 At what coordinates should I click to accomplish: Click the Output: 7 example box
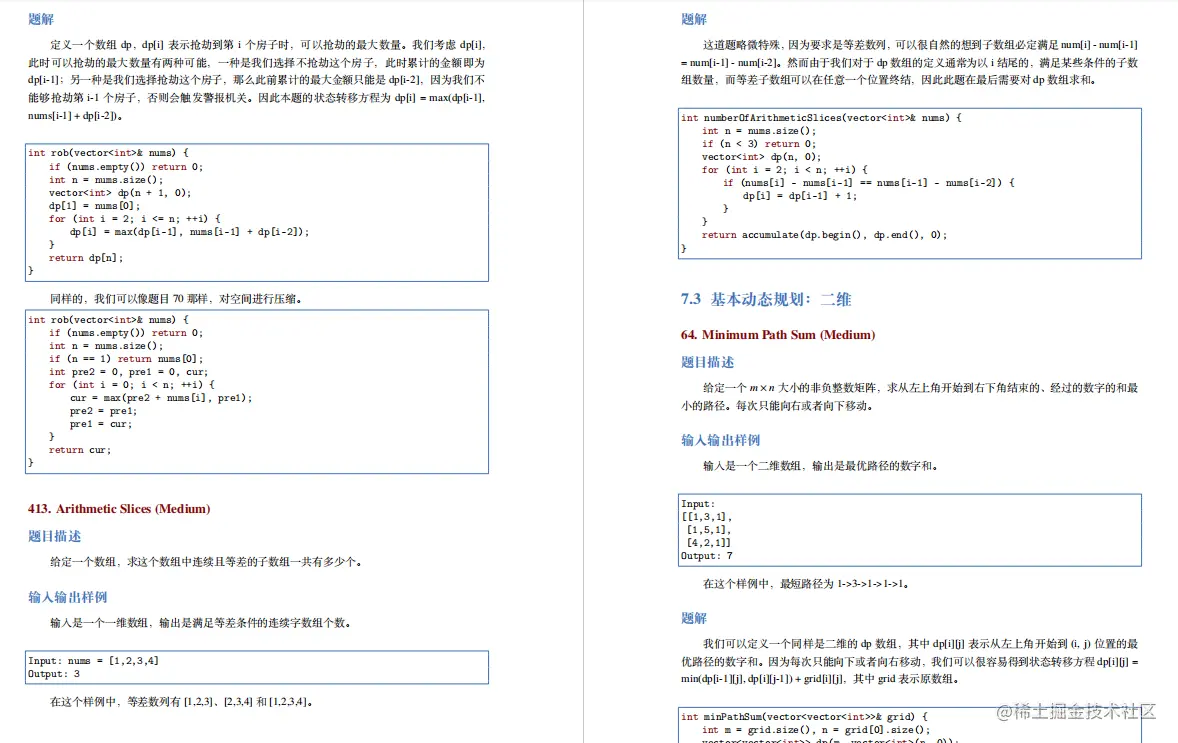[910, 530]
